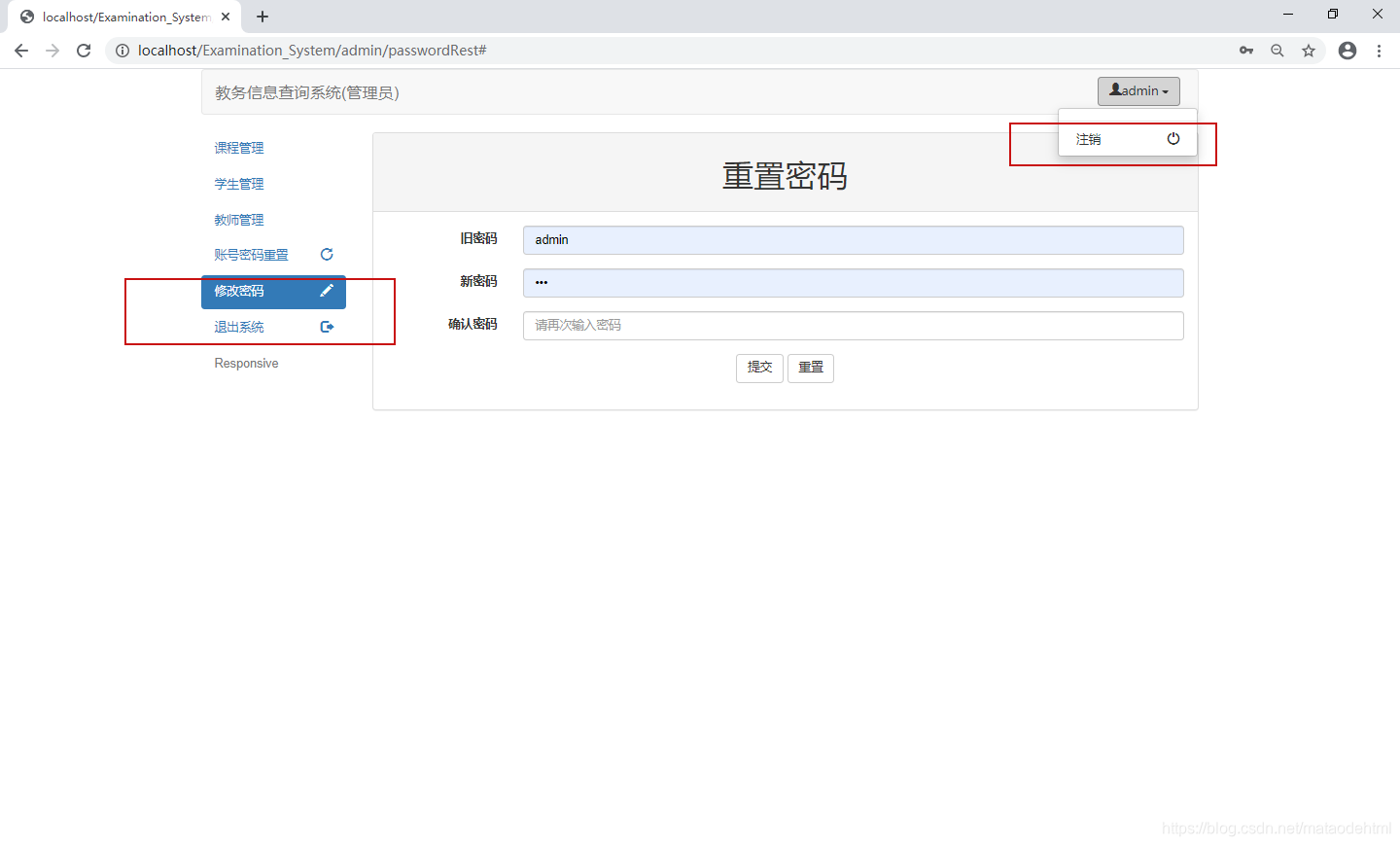Open saved passwords key icon

click(x=1246, y=51)
